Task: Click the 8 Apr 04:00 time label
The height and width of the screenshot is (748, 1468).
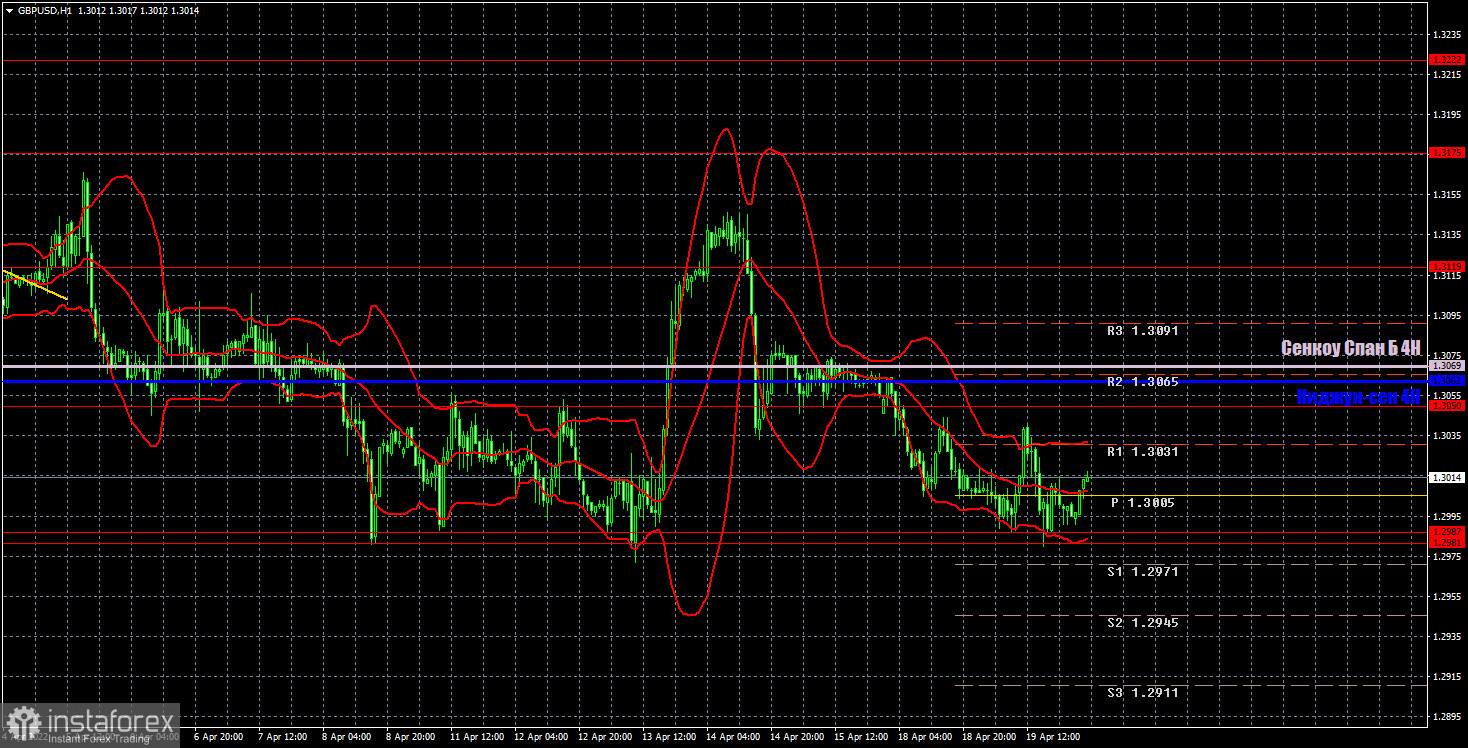Action: [x=345, y=736]
